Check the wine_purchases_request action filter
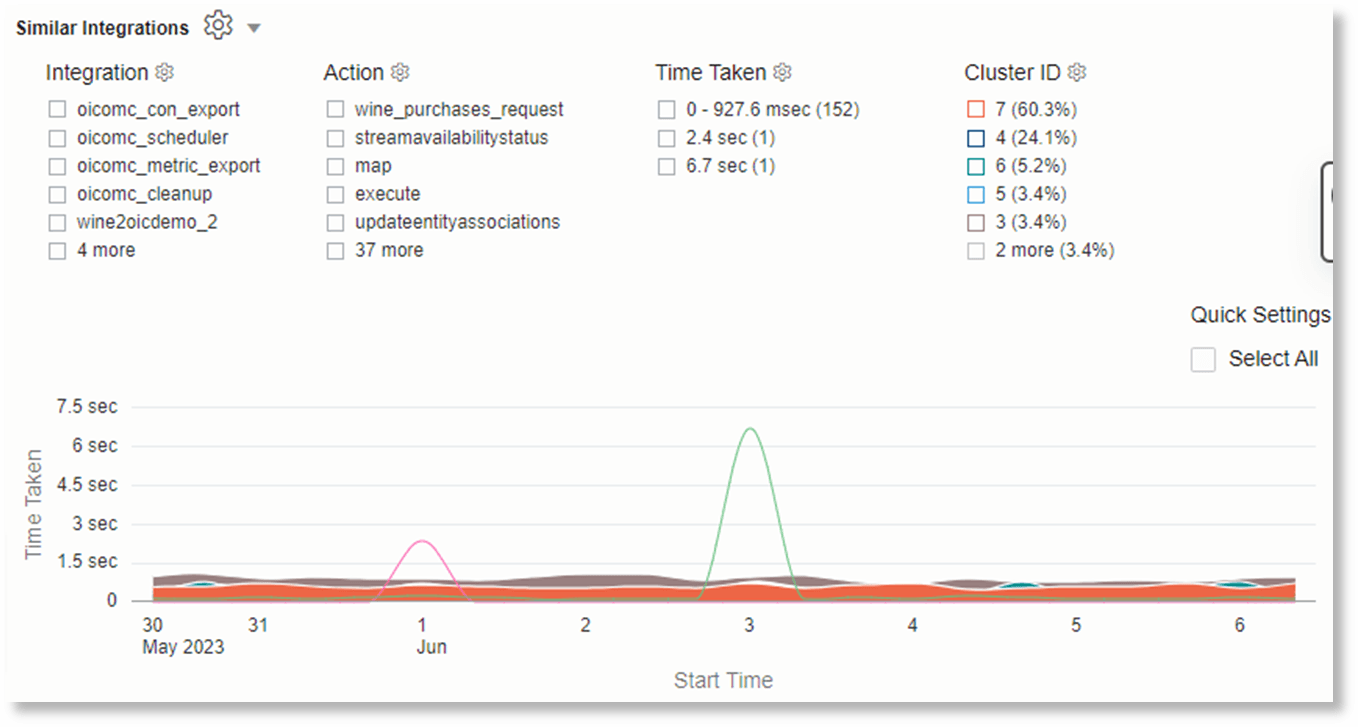The height and width of the screenshot is (727, 1358). (335, 109)
